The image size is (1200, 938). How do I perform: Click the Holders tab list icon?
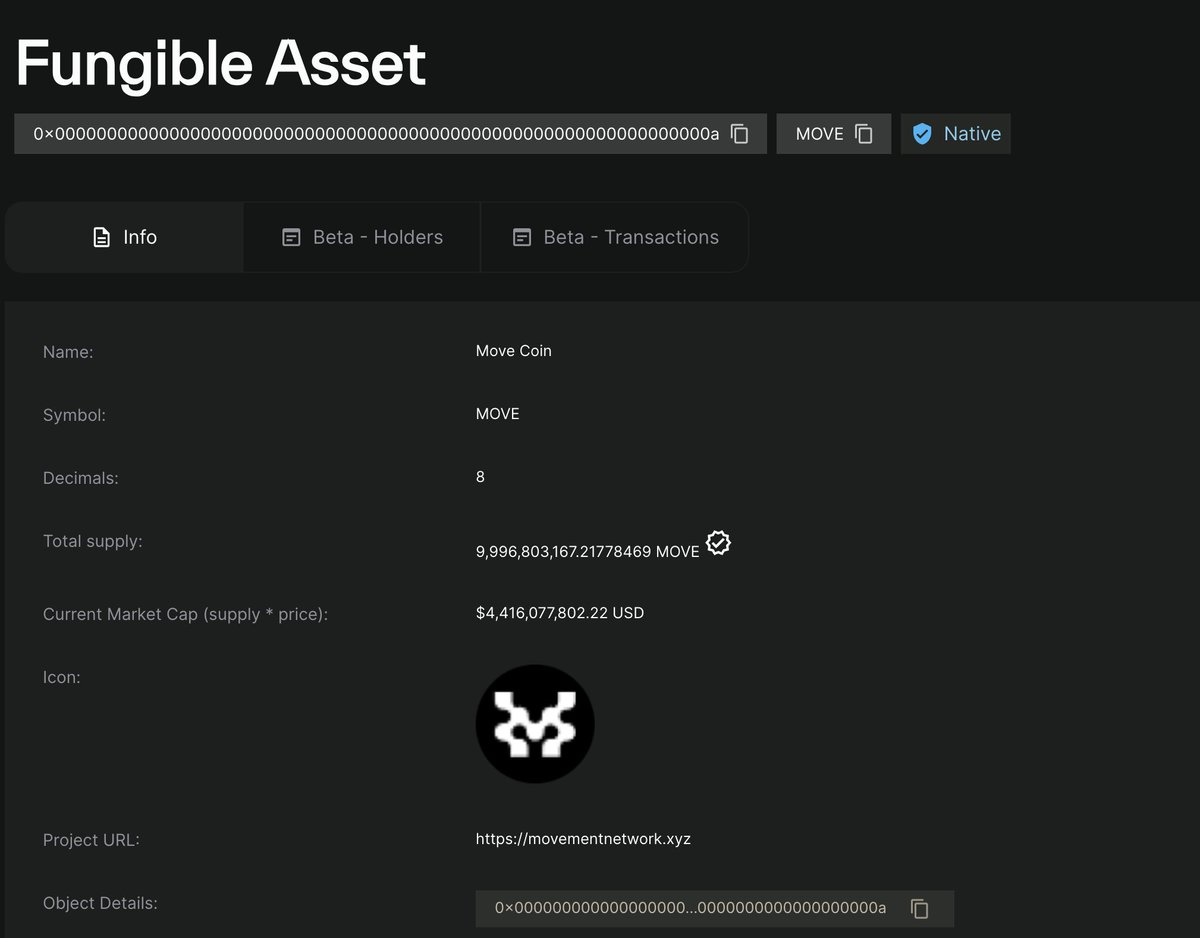pyautogui.click(x=291, y=237)
